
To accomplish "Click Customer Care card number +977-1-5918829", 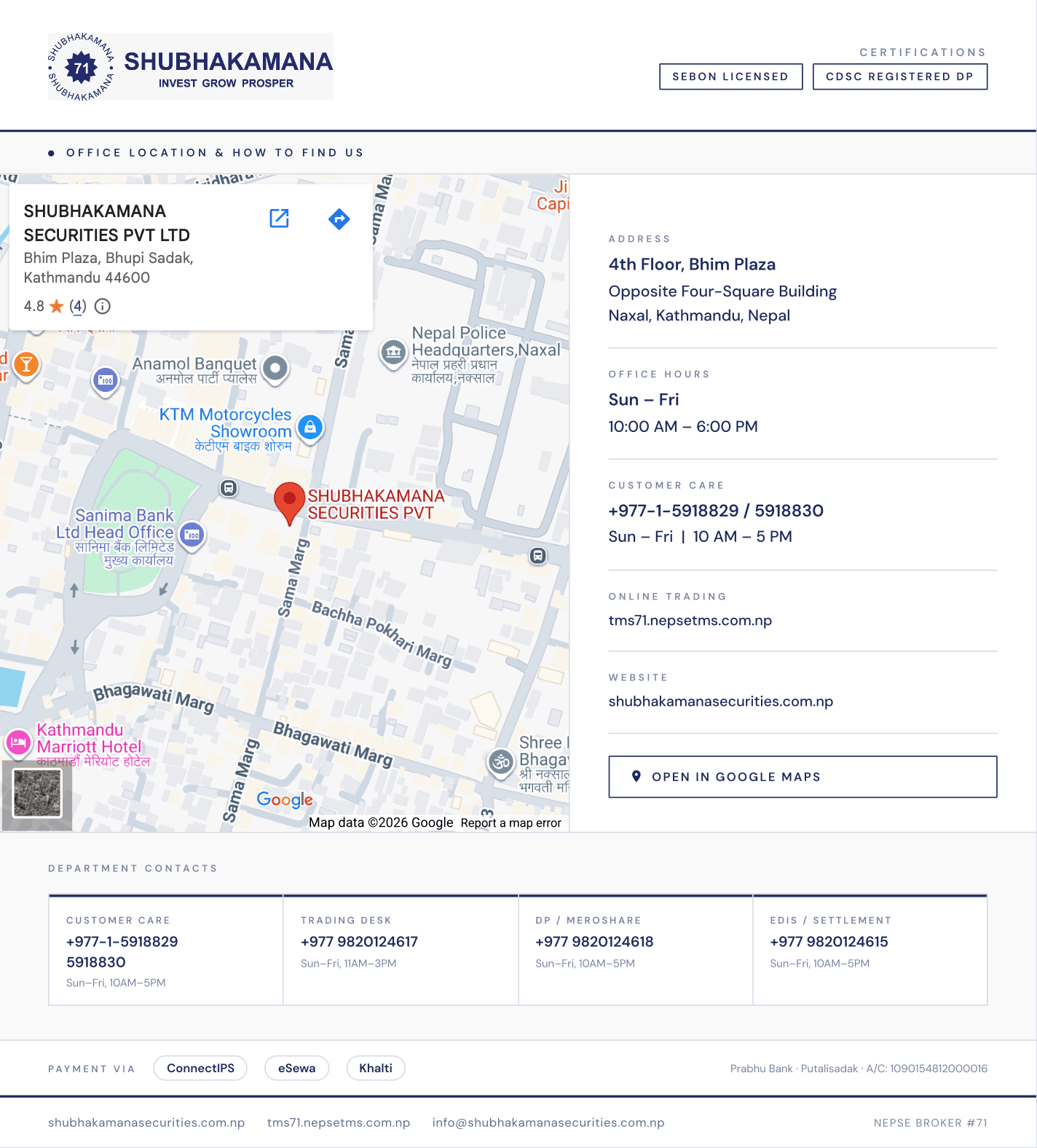I will point(122,942).
